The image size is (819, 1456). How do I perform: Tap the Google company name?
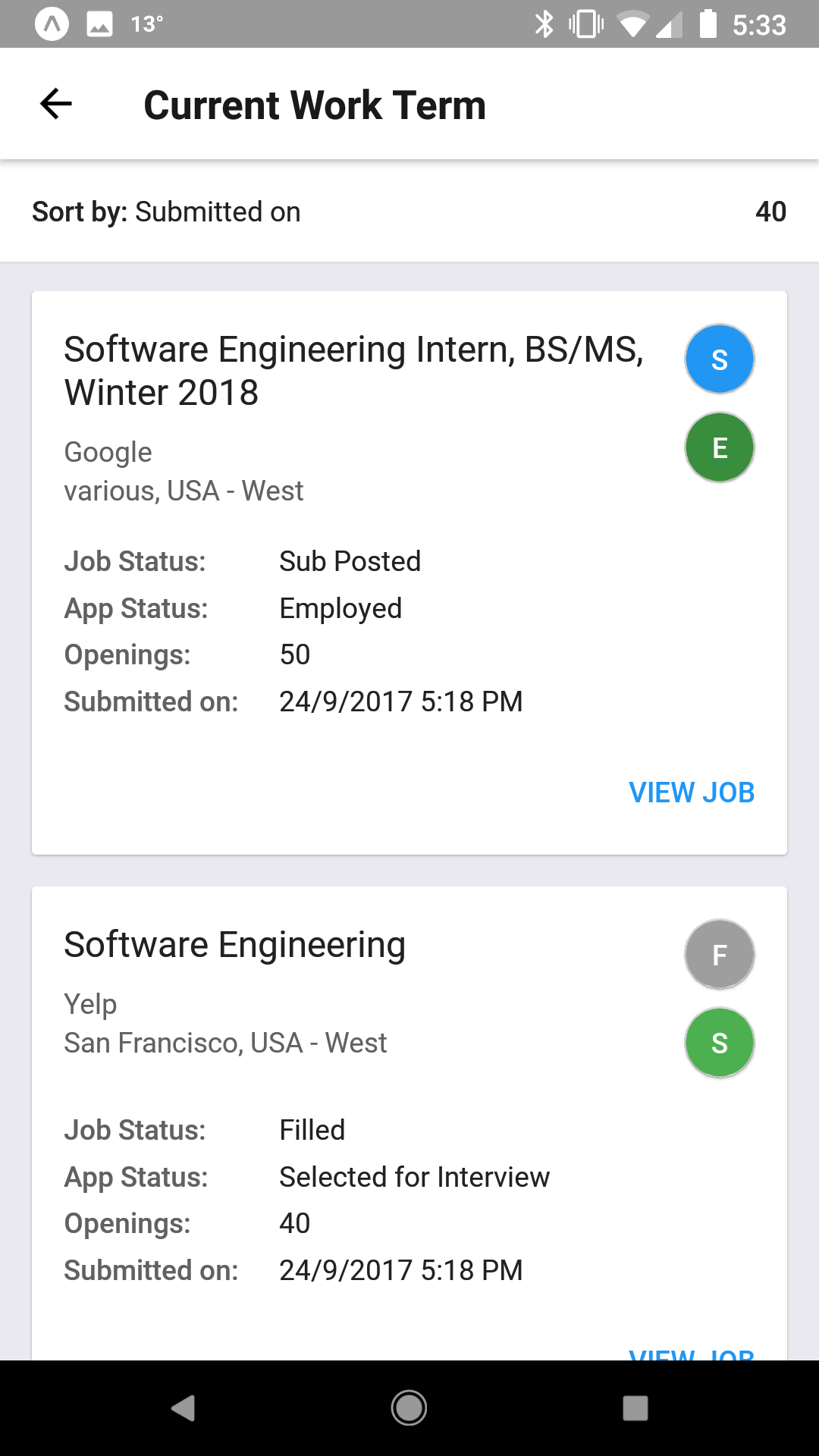(108, 452)
